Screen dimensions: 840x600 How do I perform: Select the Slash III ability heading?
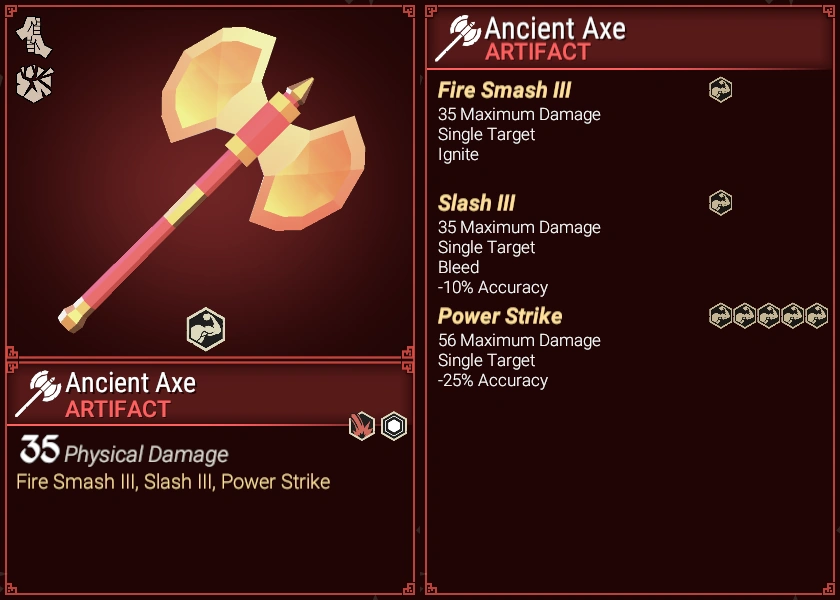click(x=476, y=203)
